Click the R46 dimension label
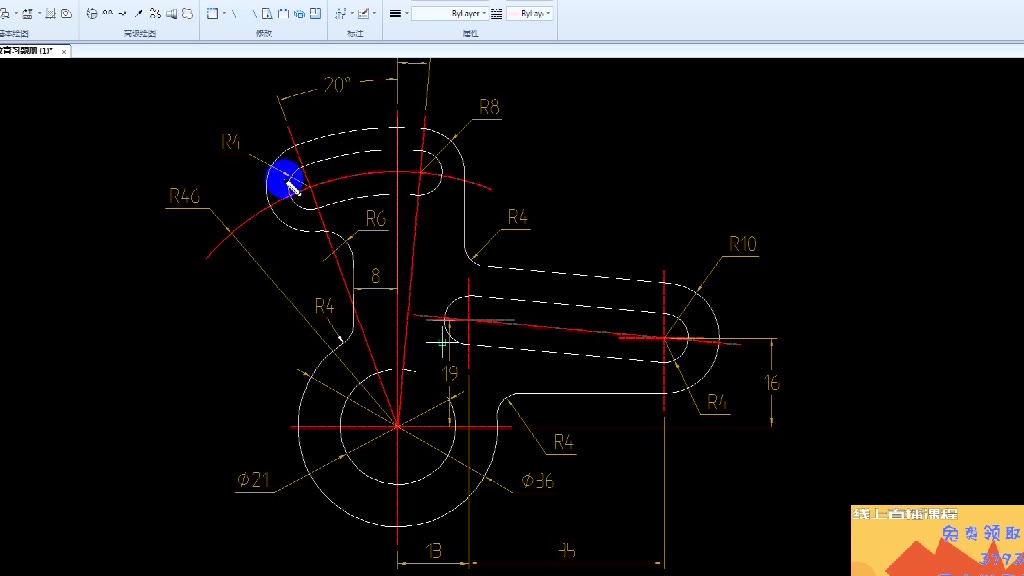The image size is (1024, 576). 183,196
